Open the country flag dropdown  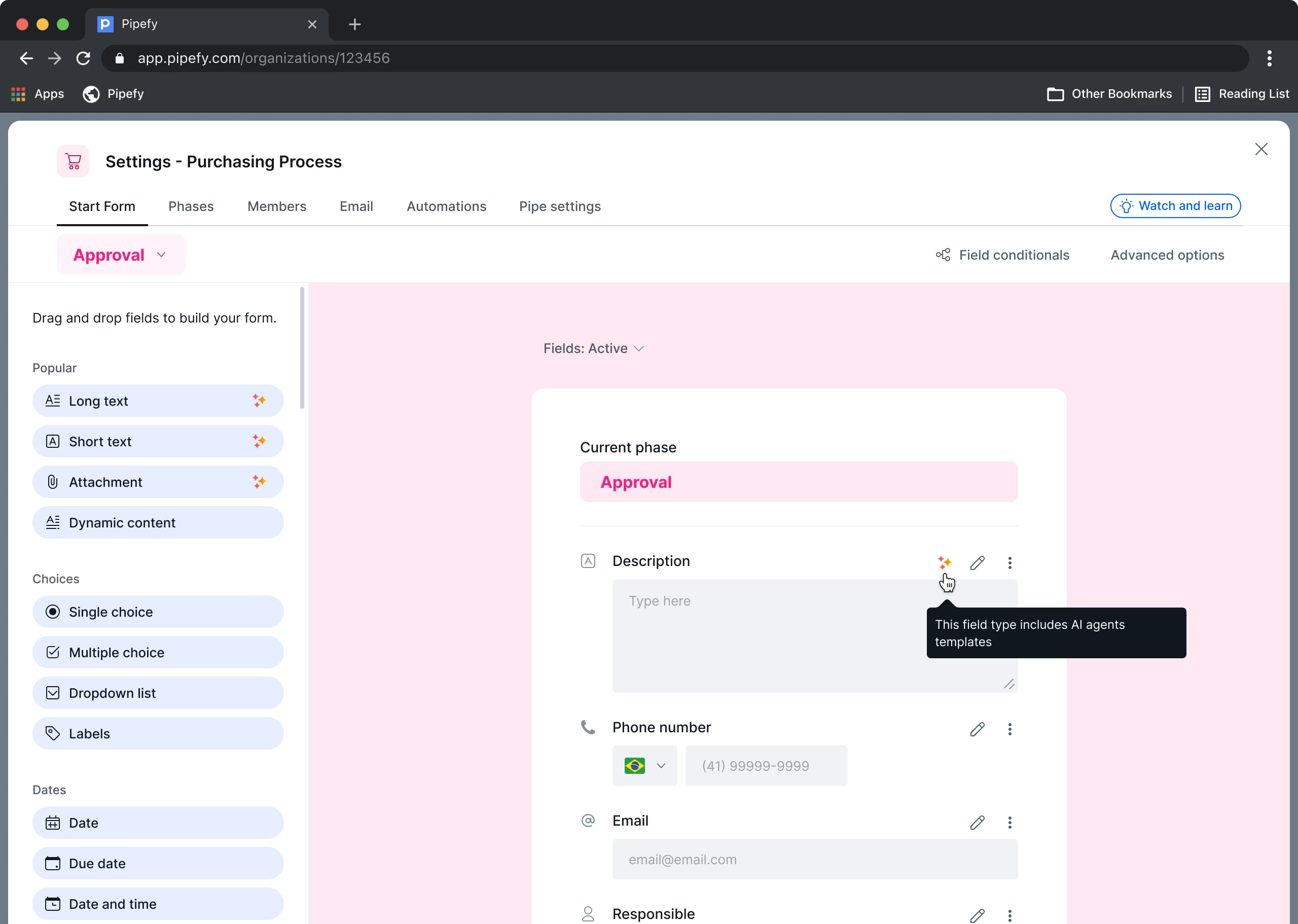coord(644,766)
